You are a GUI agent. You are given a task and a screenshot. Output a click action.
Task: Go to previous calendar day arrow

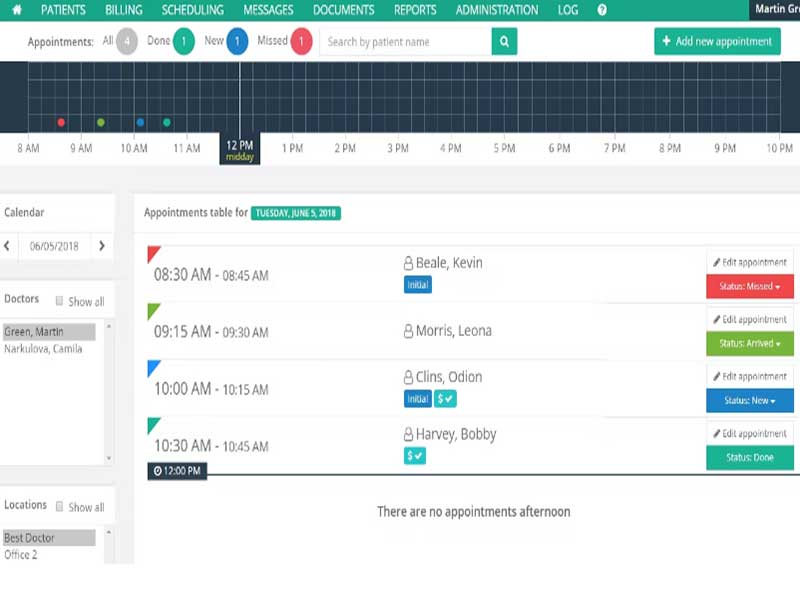click(x=7, y=246)
